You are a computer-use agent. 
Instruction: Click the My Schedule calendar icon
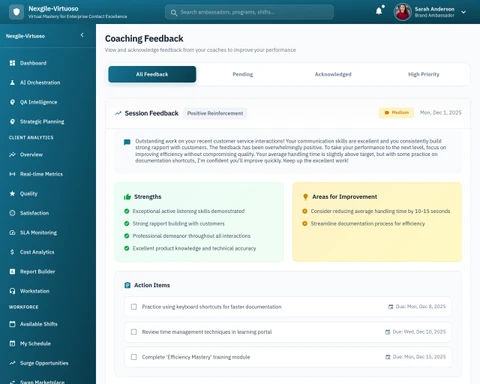point(12,343)
